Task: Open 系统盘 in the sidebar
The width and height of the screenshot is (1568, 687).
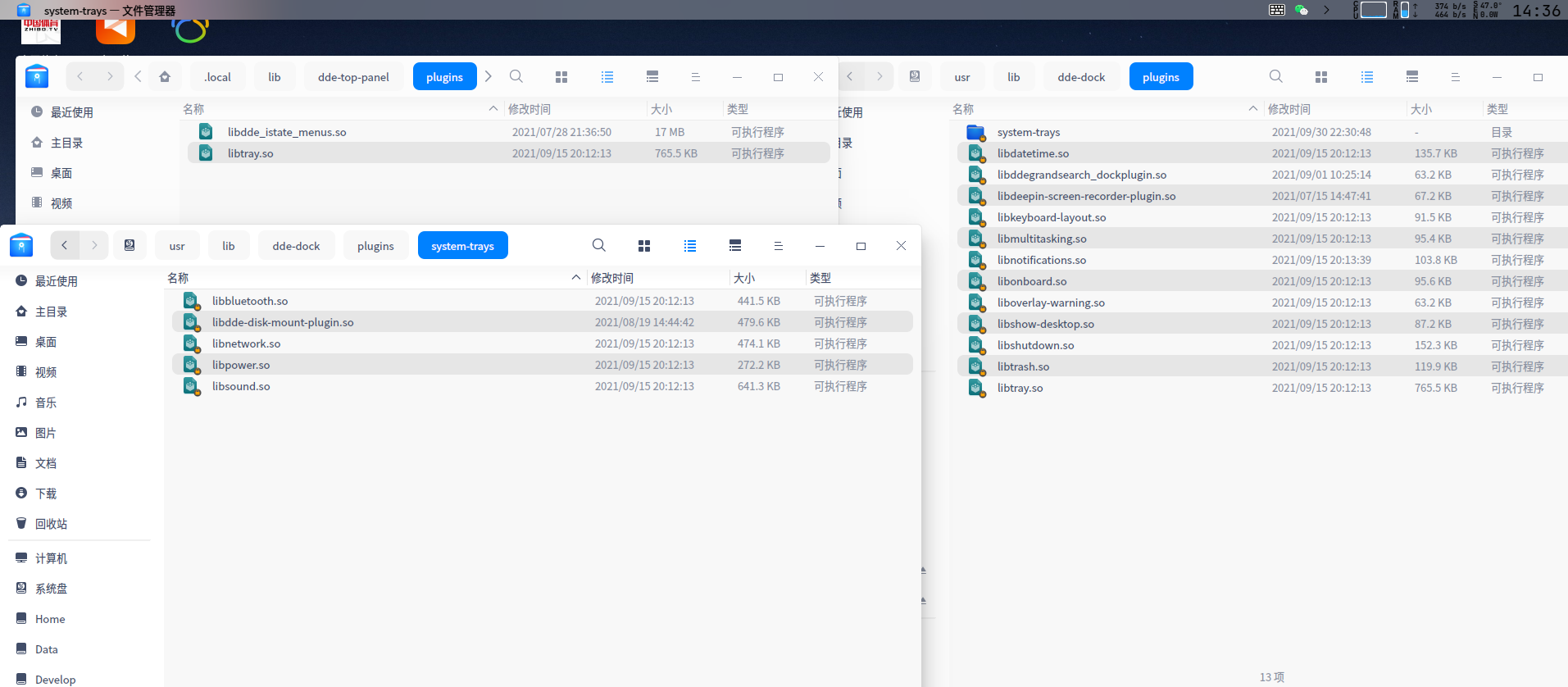Action: tap(51, 589)
